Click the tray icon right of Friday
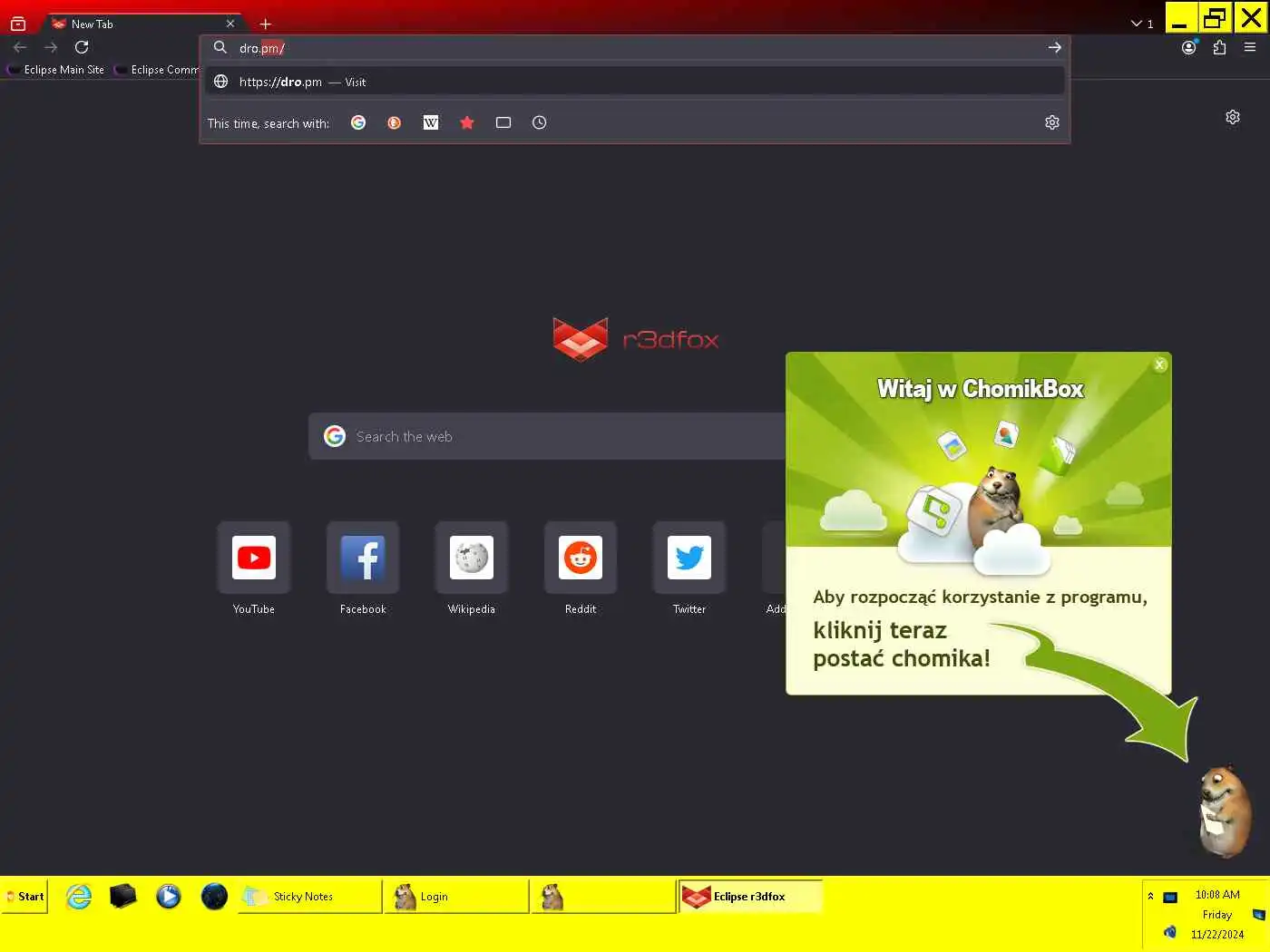 coord(1258,915)
